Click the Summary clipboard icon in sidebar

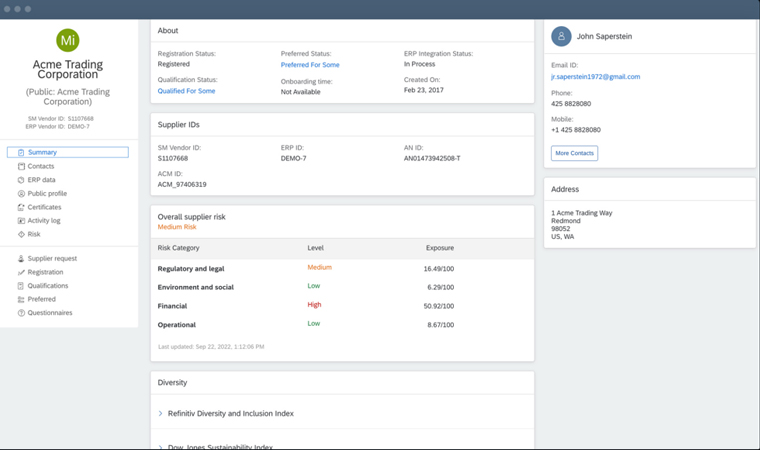(x=21, y=153)
